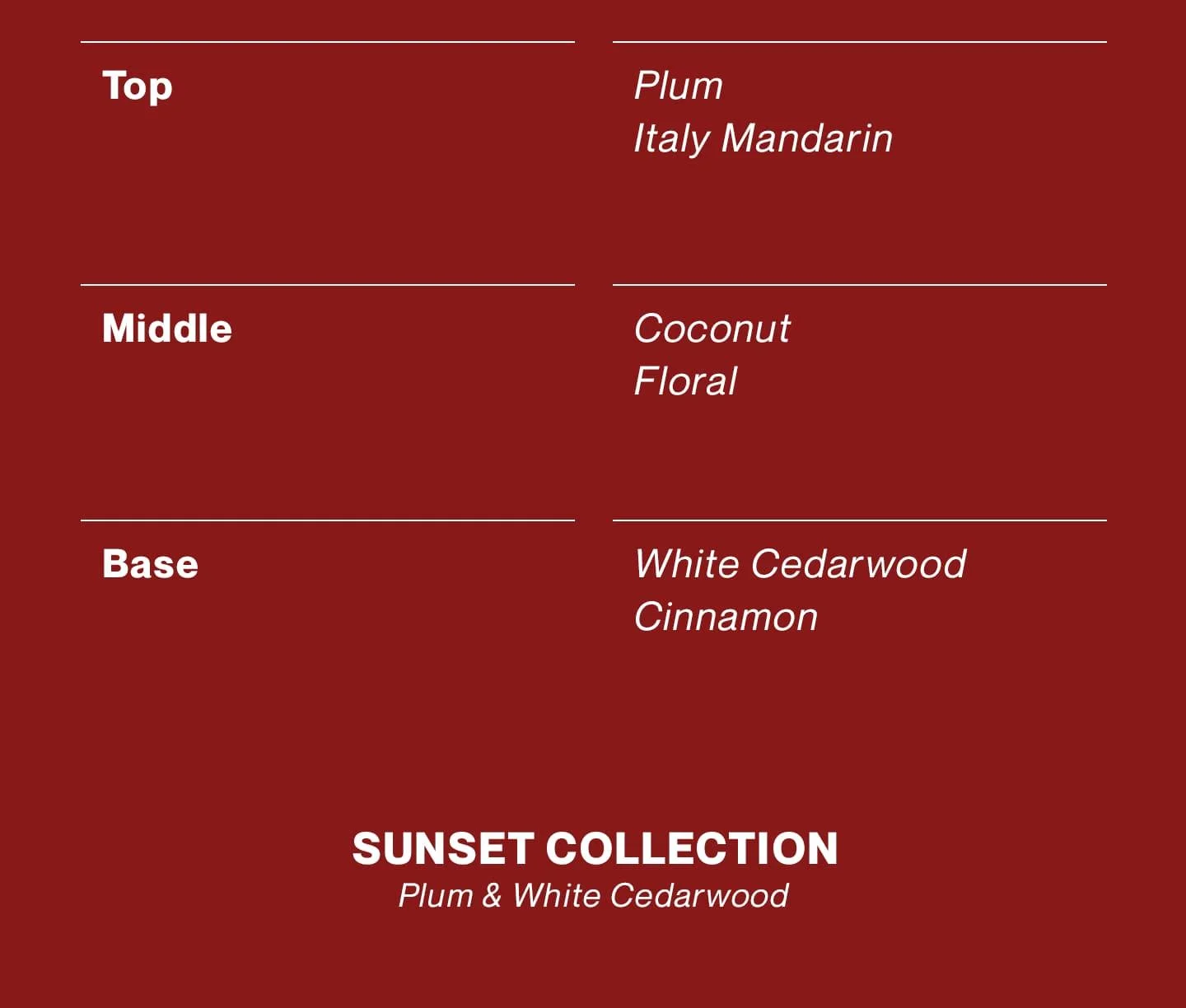Select the Plum top note text

679,85
